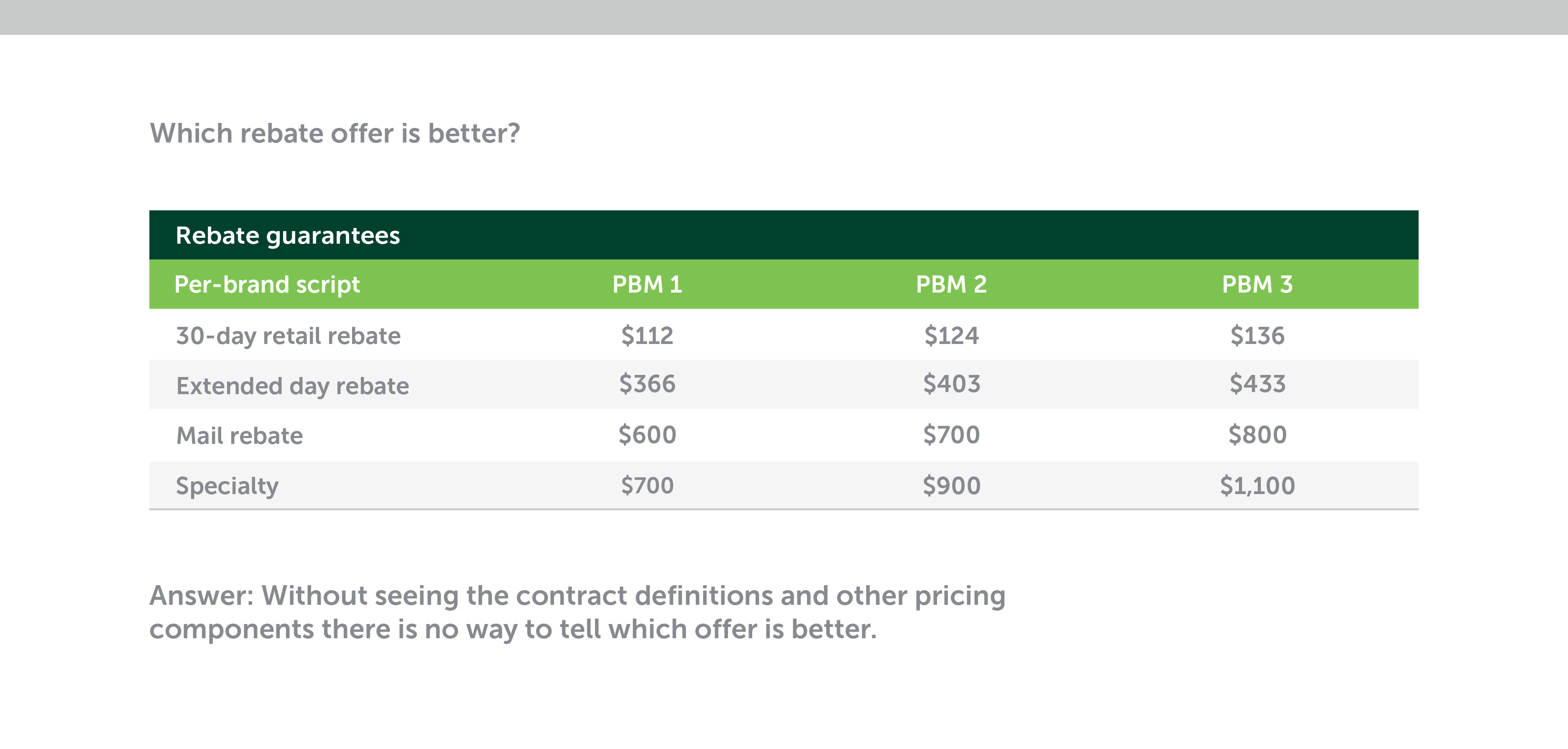Viewport: 1568px width, 749px height.
Task: Click the Answer paragraph text
Action: (577, 612)
